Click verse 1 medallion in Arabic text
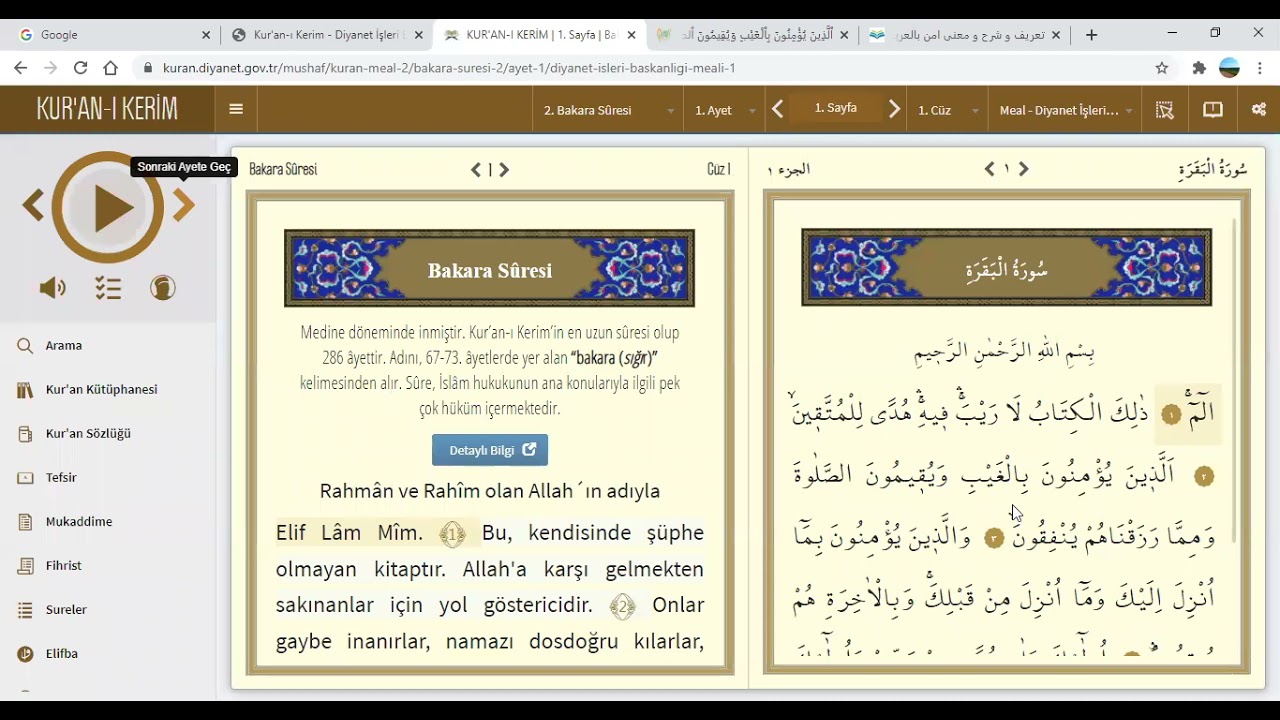 tap(1171, 414)
